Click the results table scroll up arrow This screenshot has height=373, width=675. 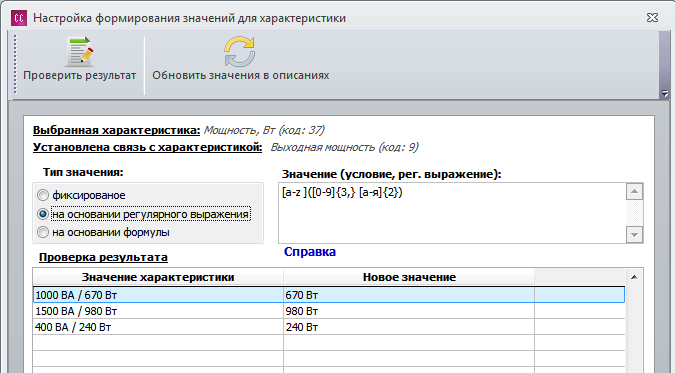[x=634, y=277]
